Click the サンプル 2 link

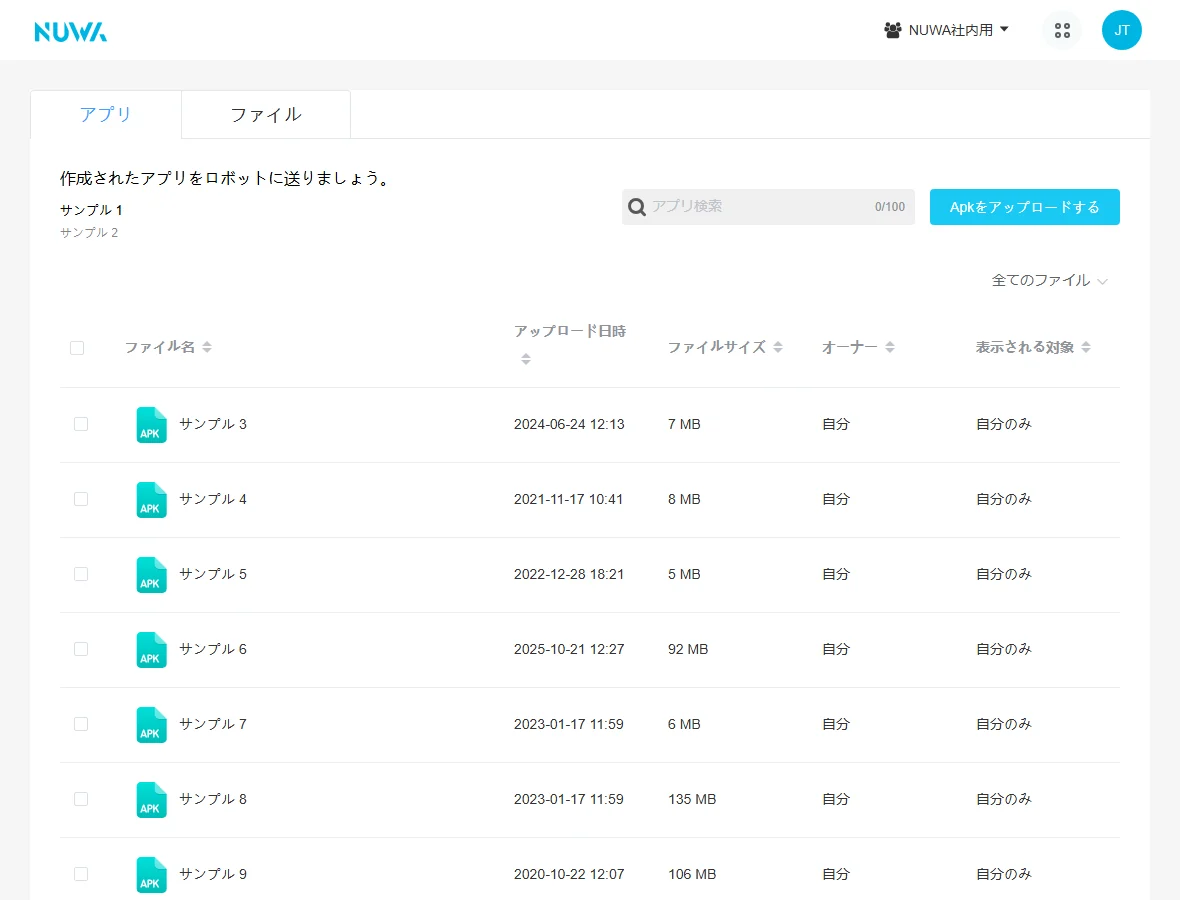tap(89, 233)
